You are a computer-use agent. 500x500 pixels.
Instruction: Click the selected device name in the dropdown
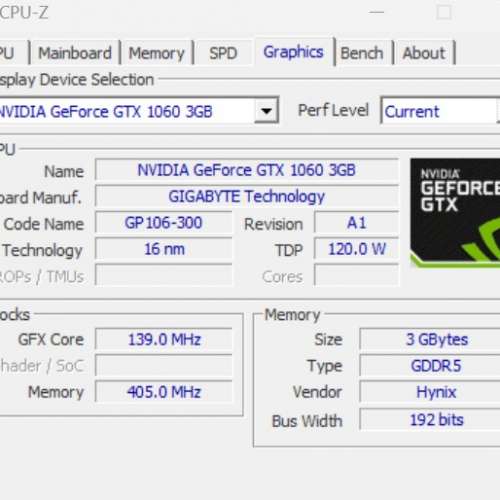(x=105, y=112)
